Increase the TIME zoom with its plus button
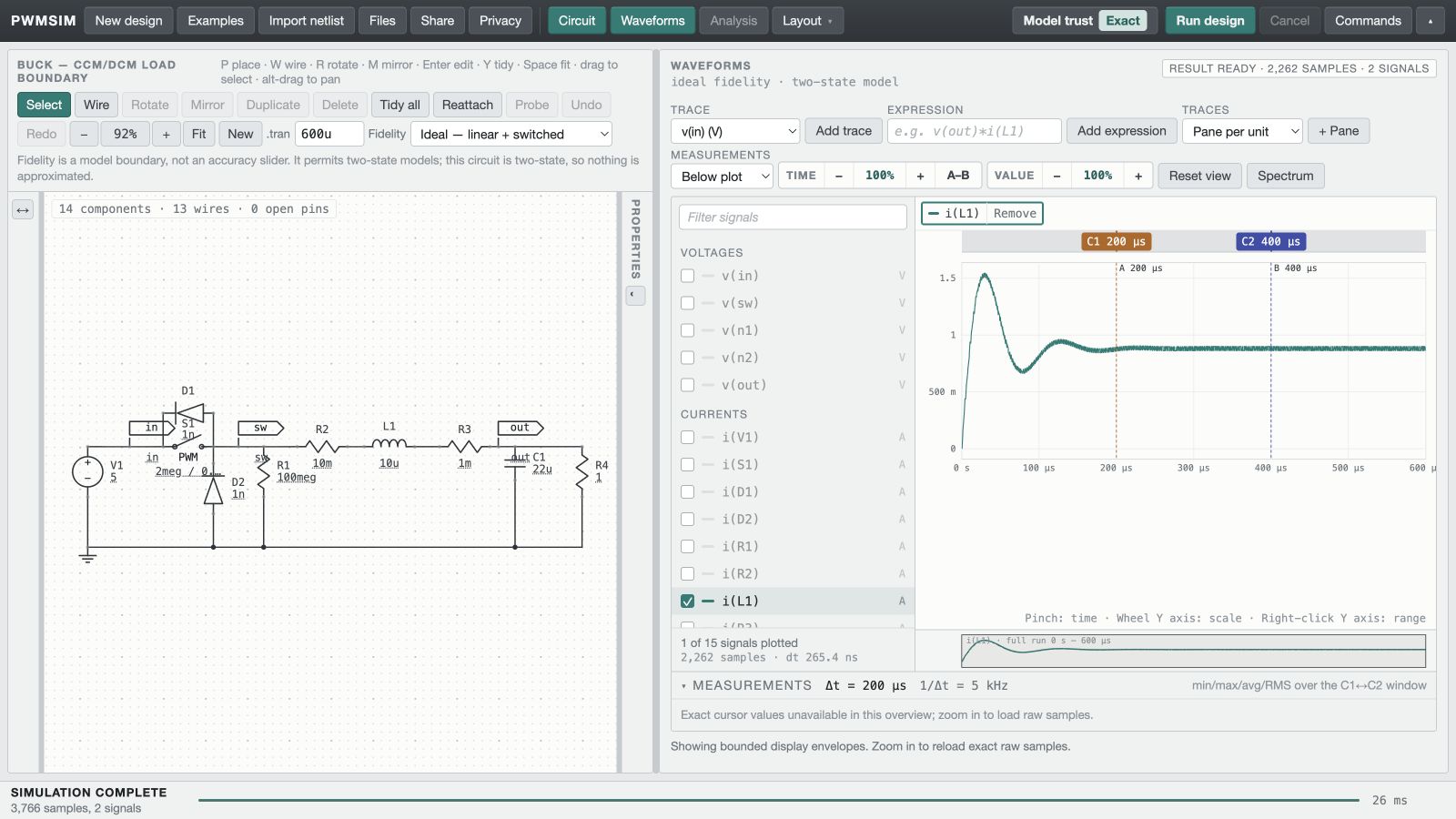The image size is (1456, 819). point(920,176)
